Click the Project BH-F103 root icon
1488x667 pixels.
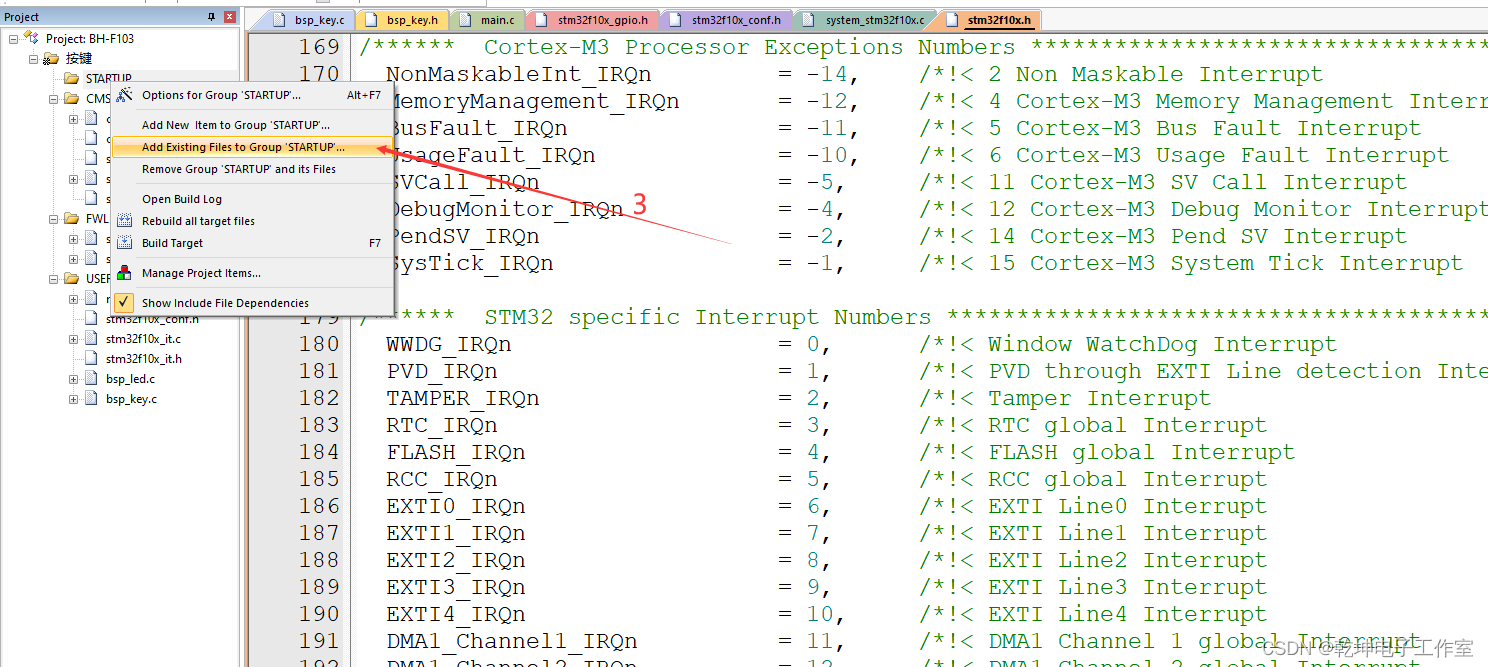31,38
